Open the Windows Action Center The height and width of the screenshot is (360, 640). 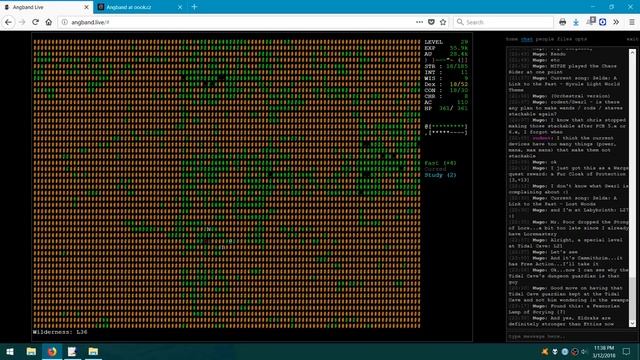click(626, 351)
